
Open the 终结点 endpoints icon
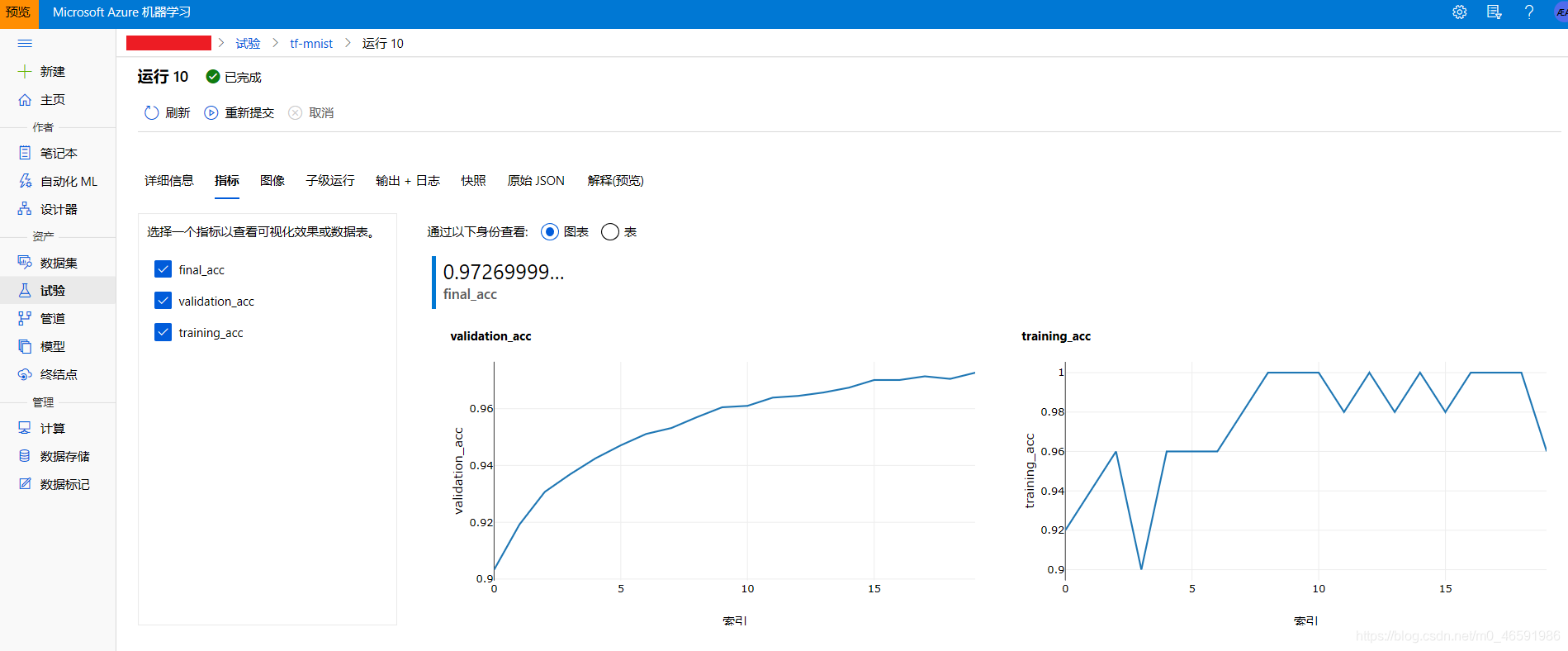[25, 374]
